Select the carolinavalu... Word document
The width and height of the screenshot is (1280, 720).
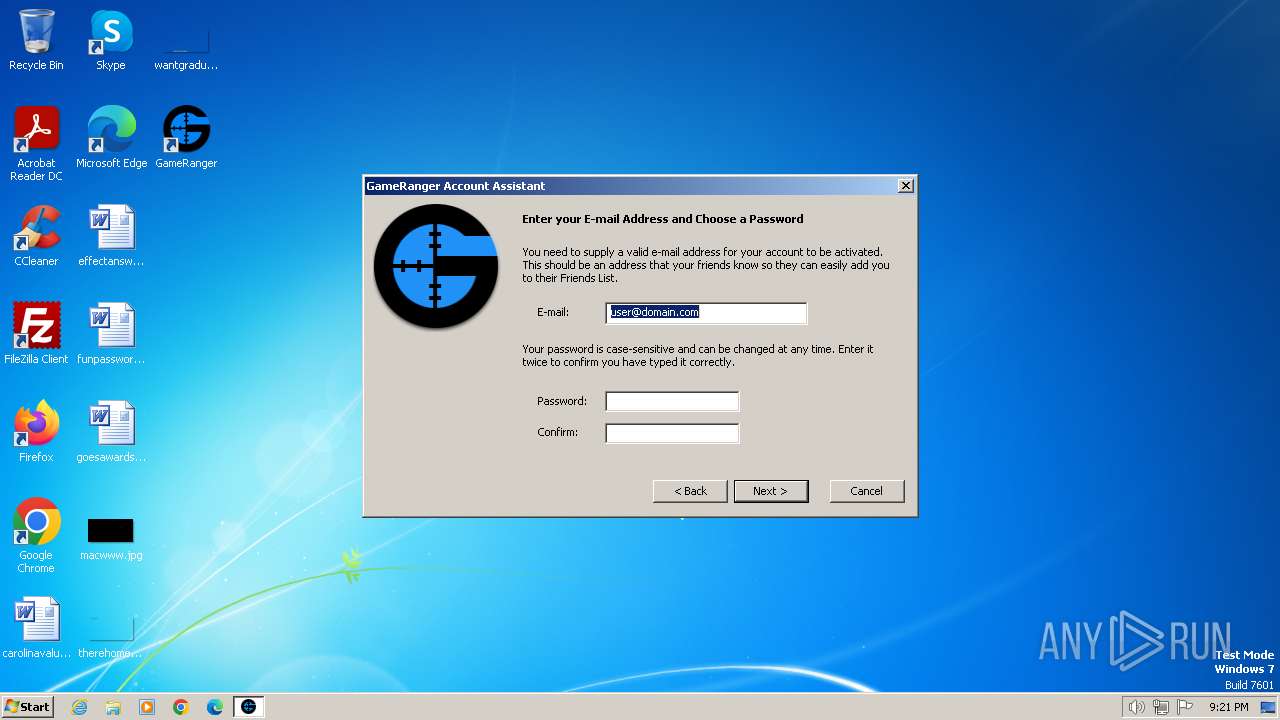pos(36,628)
